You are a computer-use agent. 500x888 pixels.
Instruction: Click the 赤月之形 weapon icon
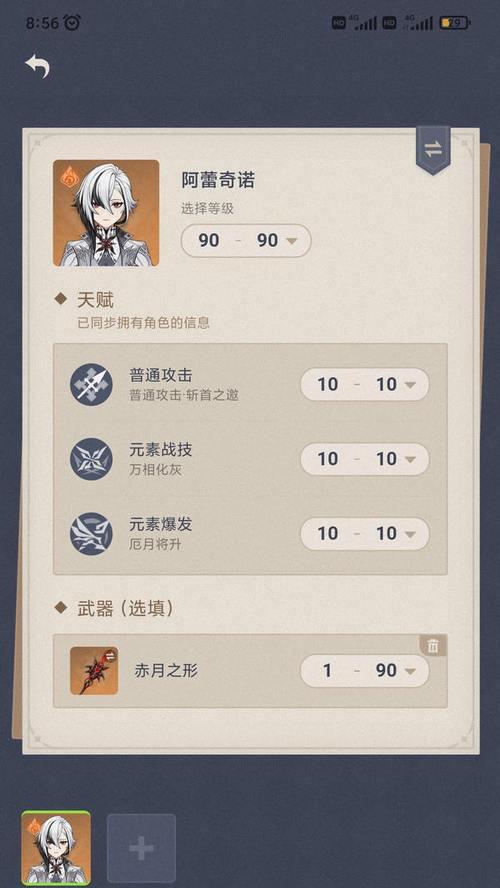pos(94,671)
